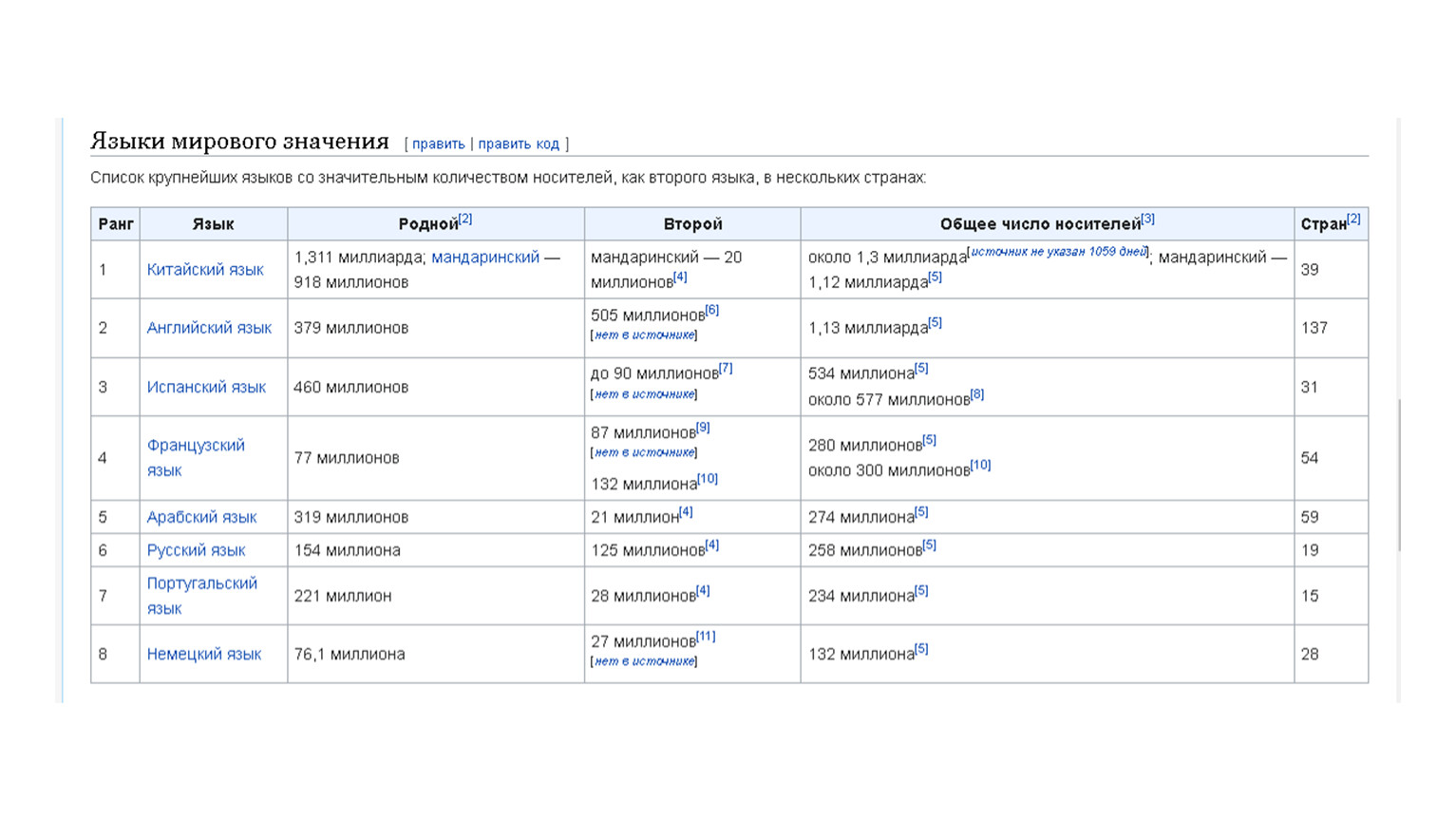Click the 'Общее число носителей' header text
1456x821 pixels.
tap(1040, 224)
